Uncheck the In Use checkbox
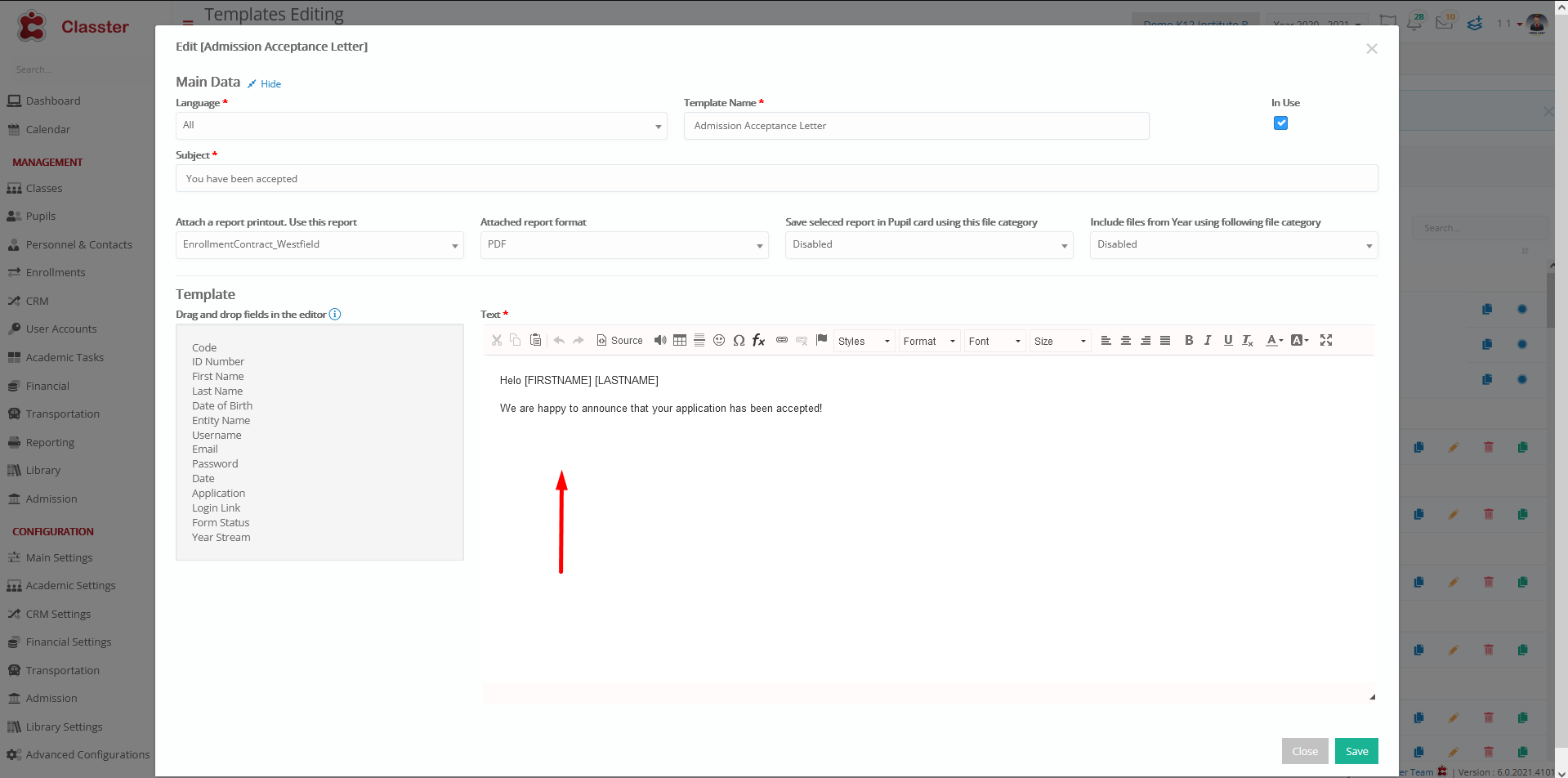The height and width of the screenshot is (778, 1568). [1280, 123]
